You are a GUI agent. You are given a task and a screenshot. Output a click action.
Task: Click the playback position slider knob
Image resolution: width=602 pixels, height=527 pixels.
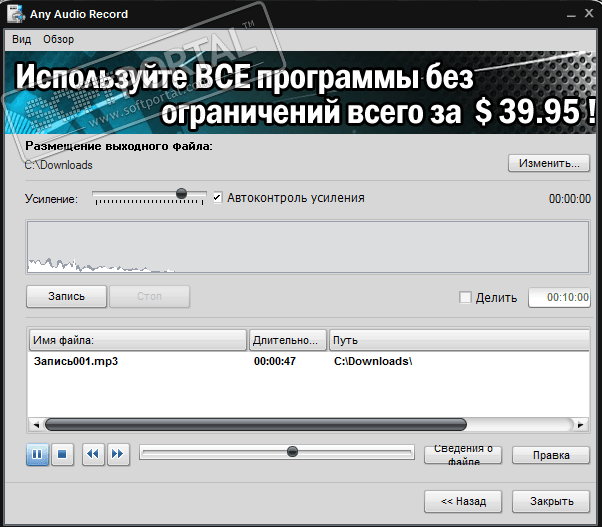tap(292, 451)
